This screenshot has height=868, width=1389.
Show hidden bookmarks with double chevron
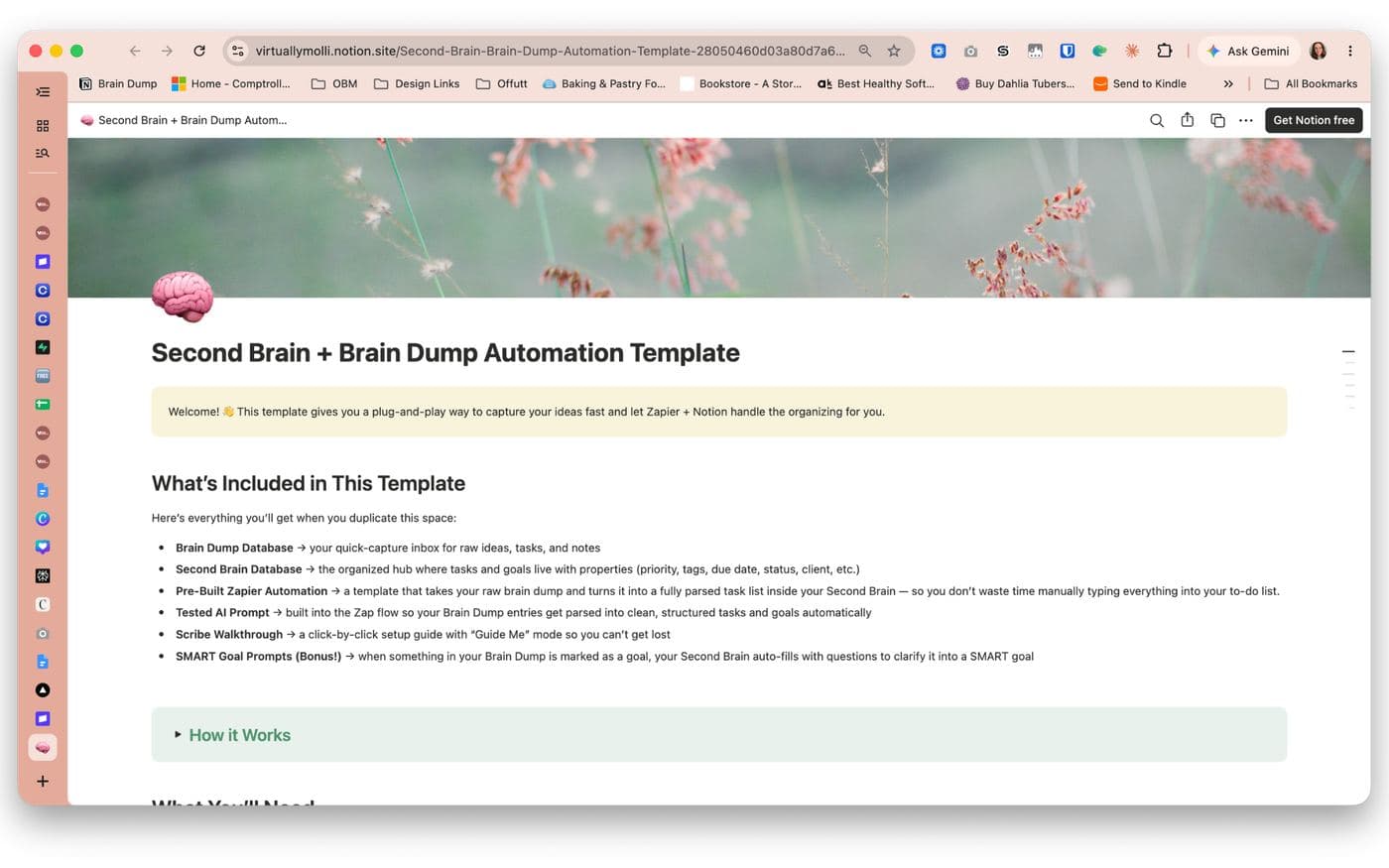point(1228,83)
